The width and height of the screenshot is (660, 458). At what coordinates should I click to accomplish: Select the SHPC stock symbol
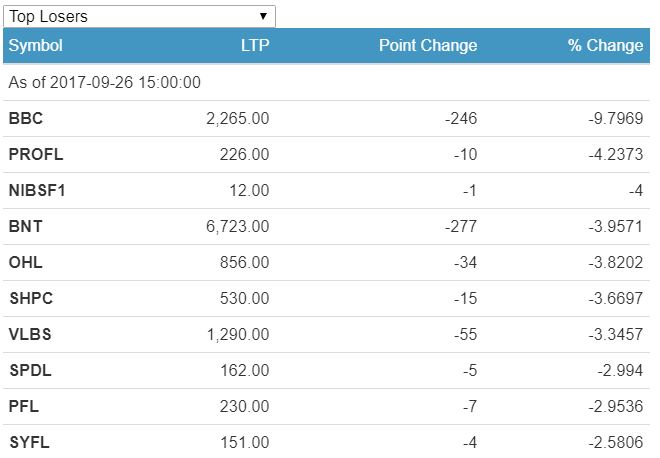(30, 298)
